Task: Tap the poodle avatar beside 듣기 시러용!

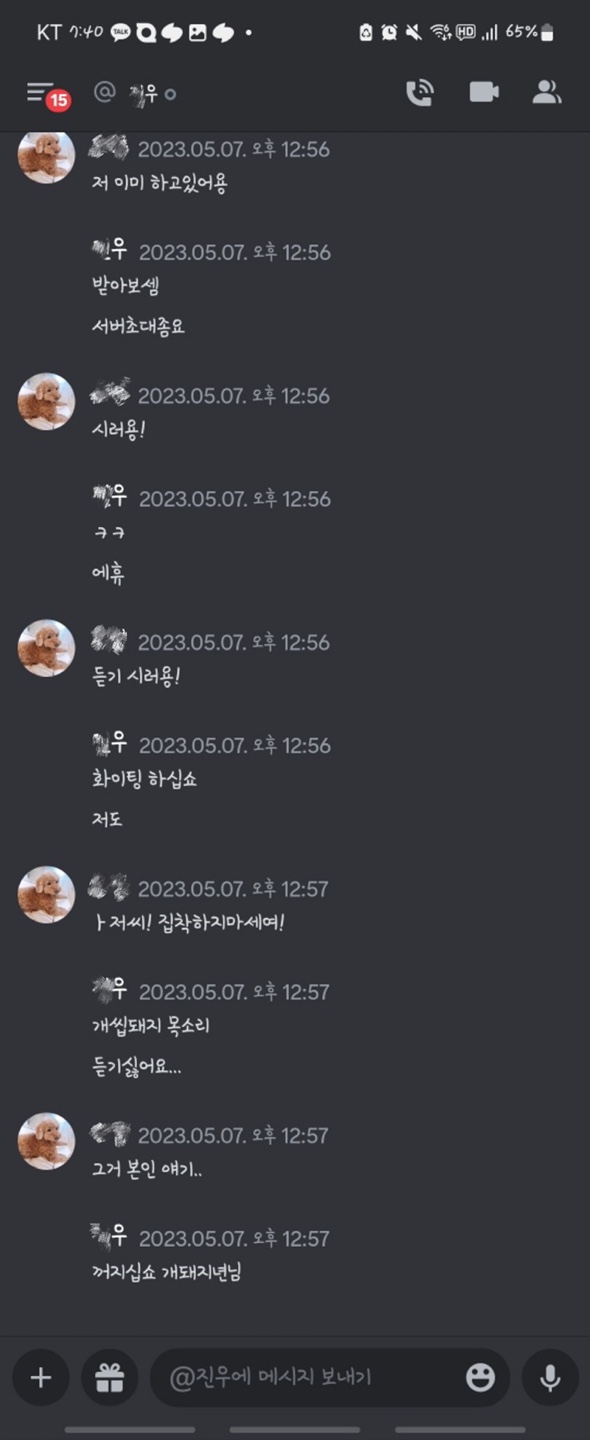Action: pyautogui.click(x=46, y=648)
